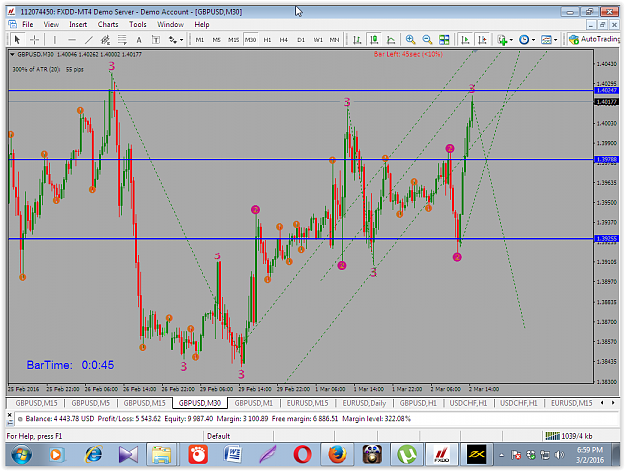Open the periods clock dropdown
The height and width of the screenshot is (471, 625).
[527, 39]
